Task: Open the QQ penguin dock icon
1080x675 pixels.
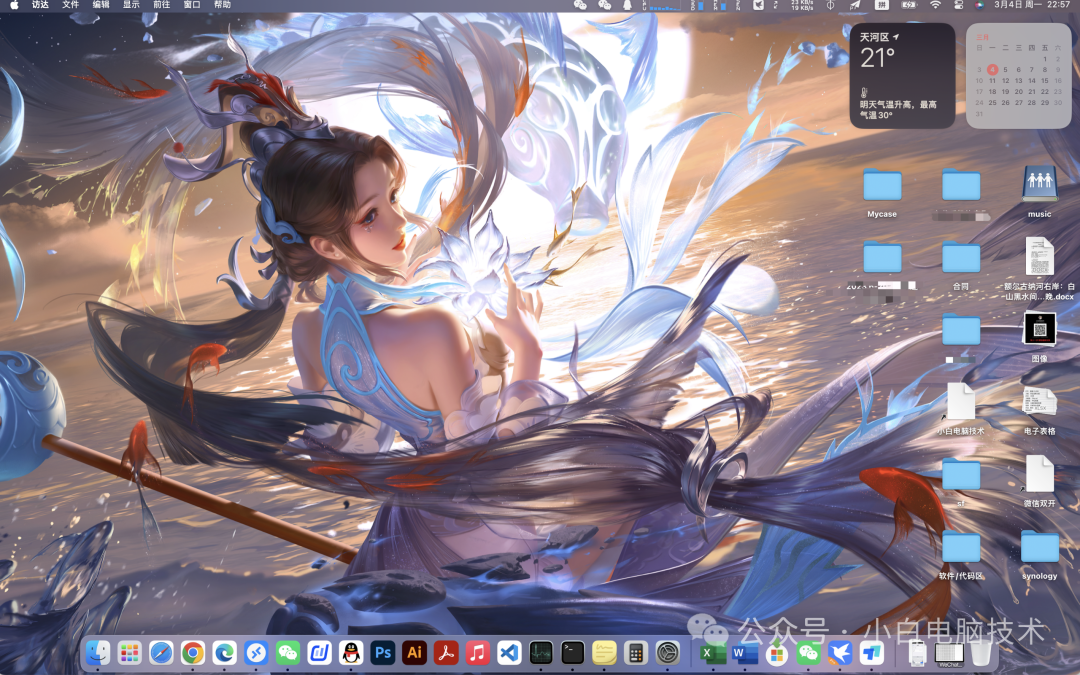Action: point(351,652)
